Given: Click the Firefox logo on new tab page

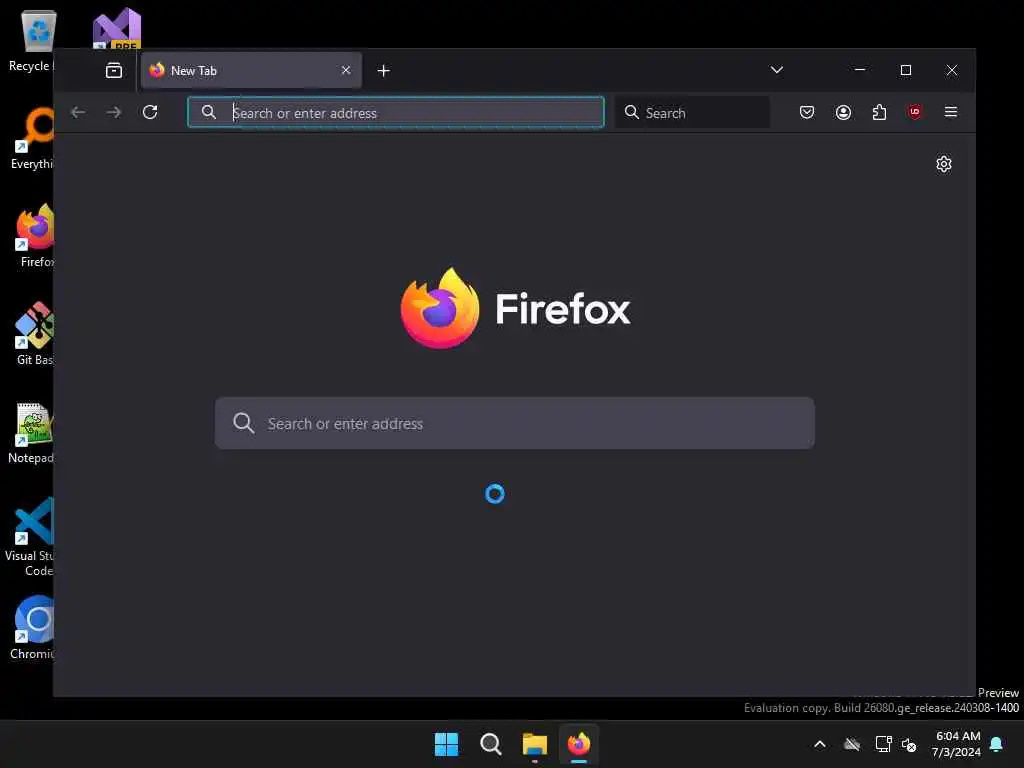Looking at the screenshot, I should (515, 308).
